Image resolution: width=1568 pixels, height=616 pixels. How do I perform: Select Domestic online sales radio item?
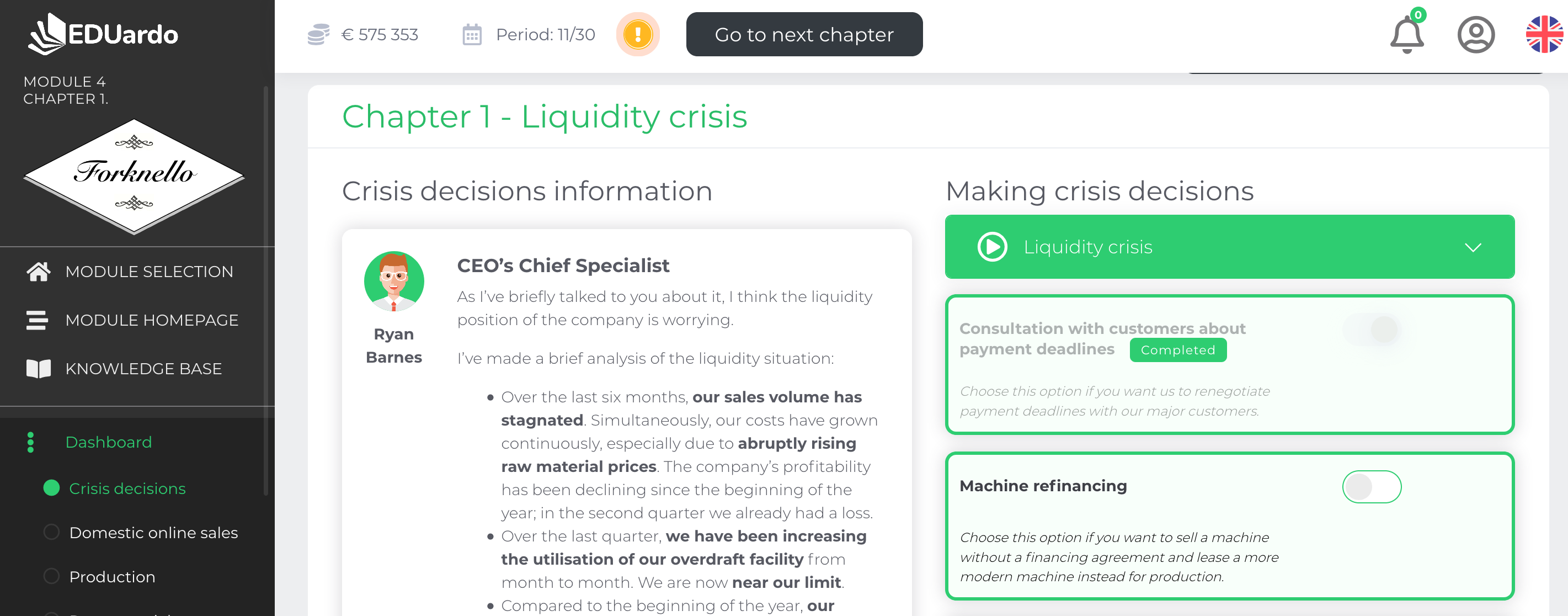52,532
